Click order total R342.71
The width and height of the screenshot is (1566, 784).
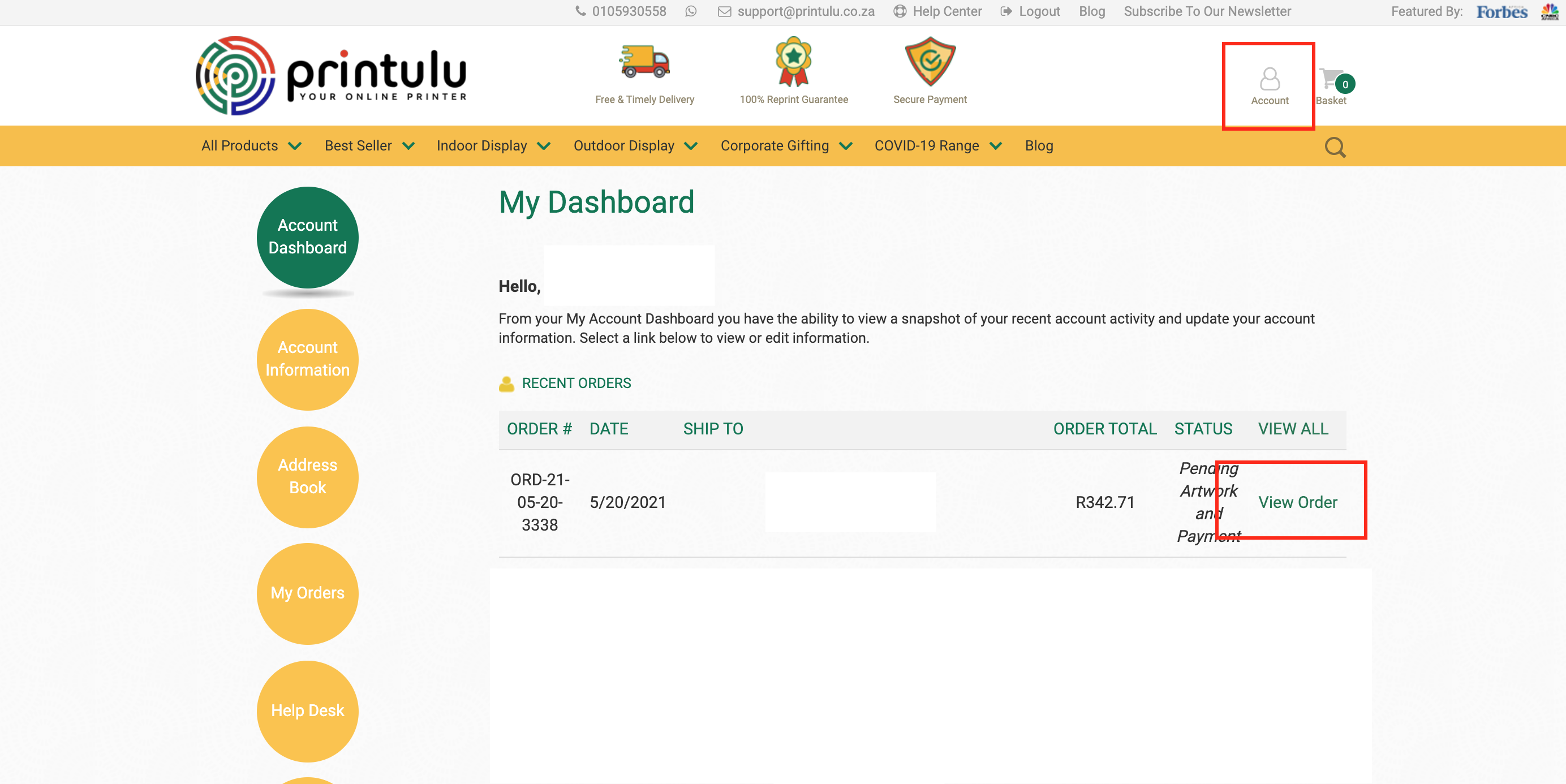click(1104, 502)
